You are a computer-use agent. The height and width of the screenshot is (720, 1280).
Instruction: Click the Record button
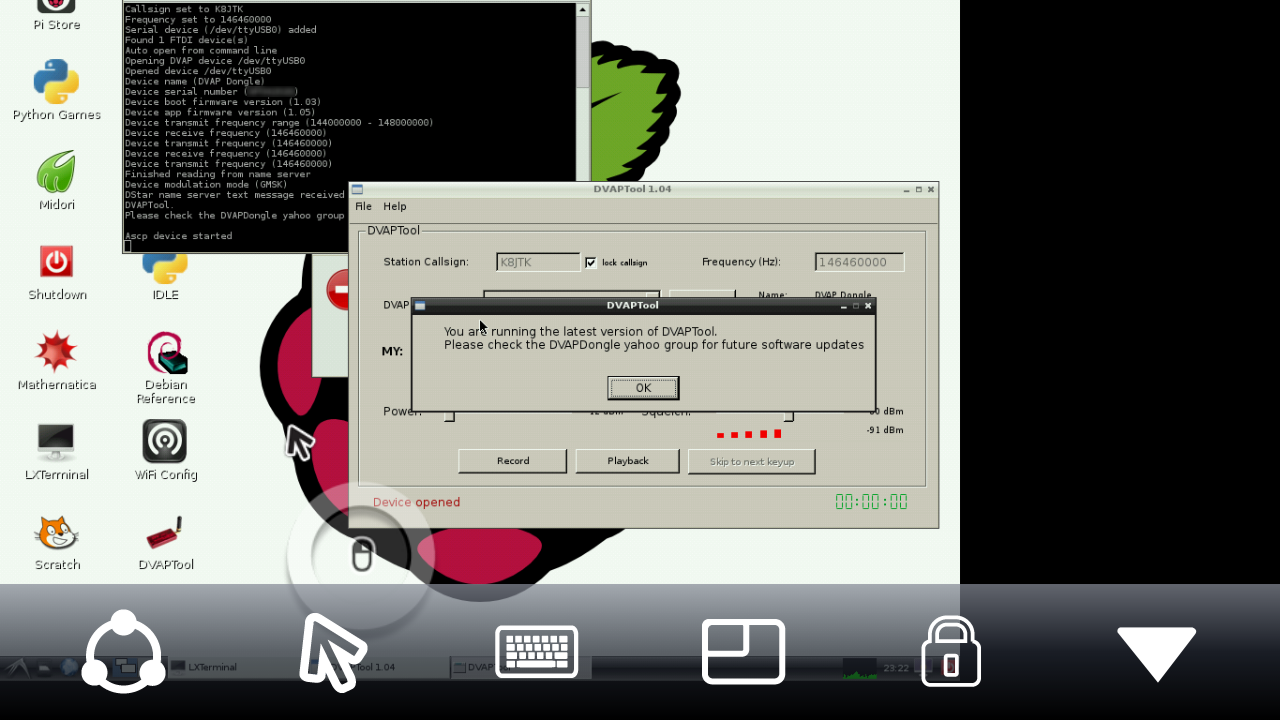point(512,461)
